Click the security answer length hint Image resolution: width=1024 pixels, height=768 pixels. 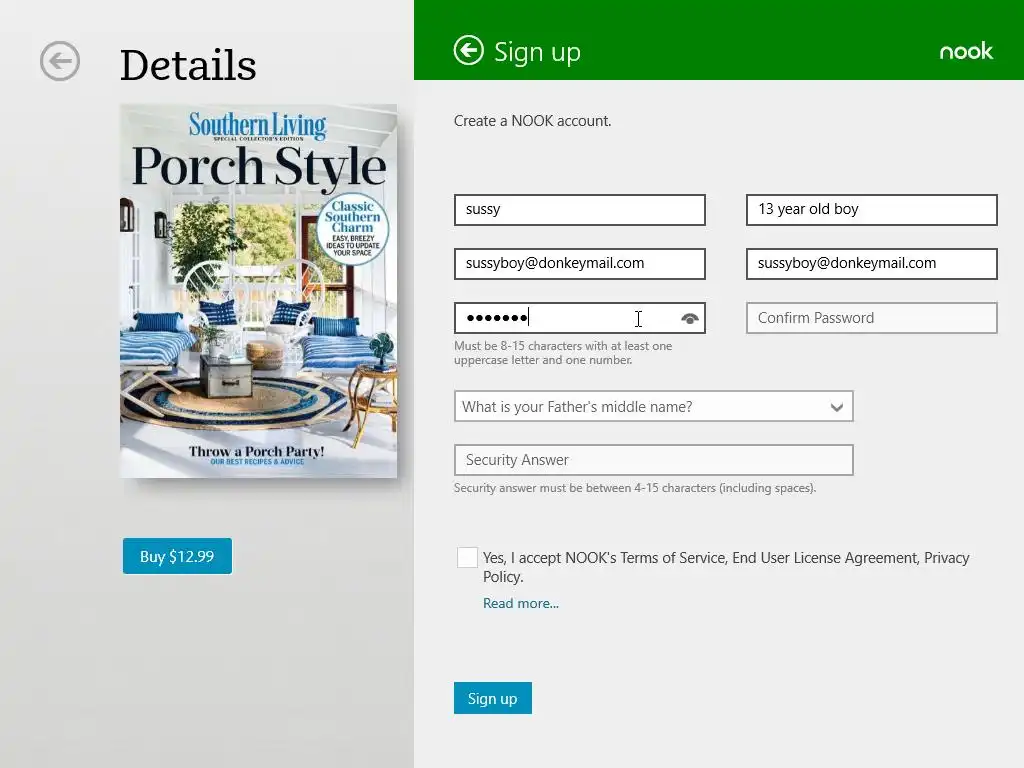(635, 488)
